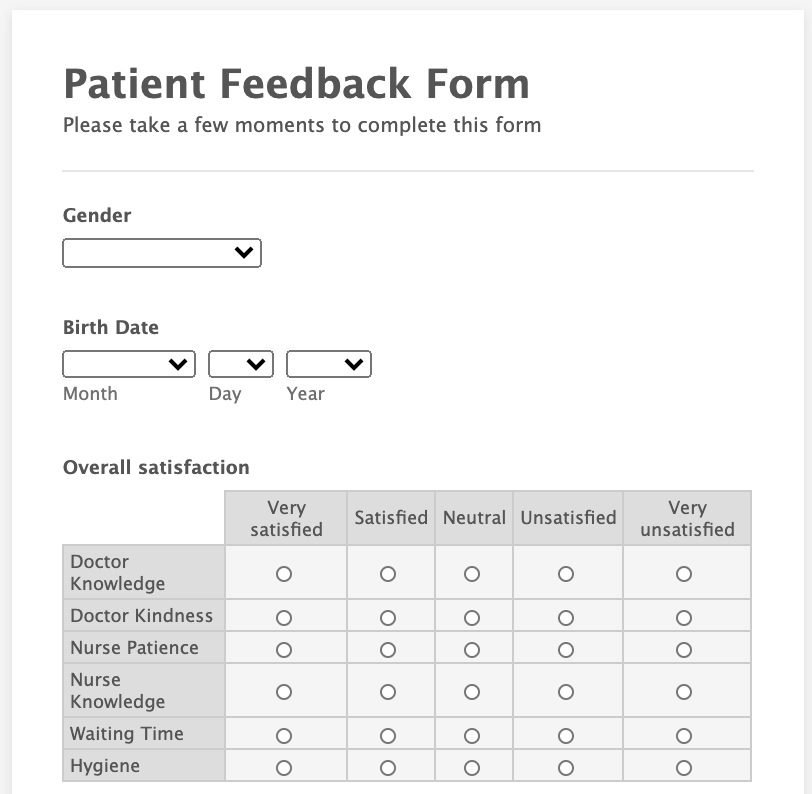
Task: Mark Doctor Kindness as Very unsatisfied
Action: (x=684, y=618)
